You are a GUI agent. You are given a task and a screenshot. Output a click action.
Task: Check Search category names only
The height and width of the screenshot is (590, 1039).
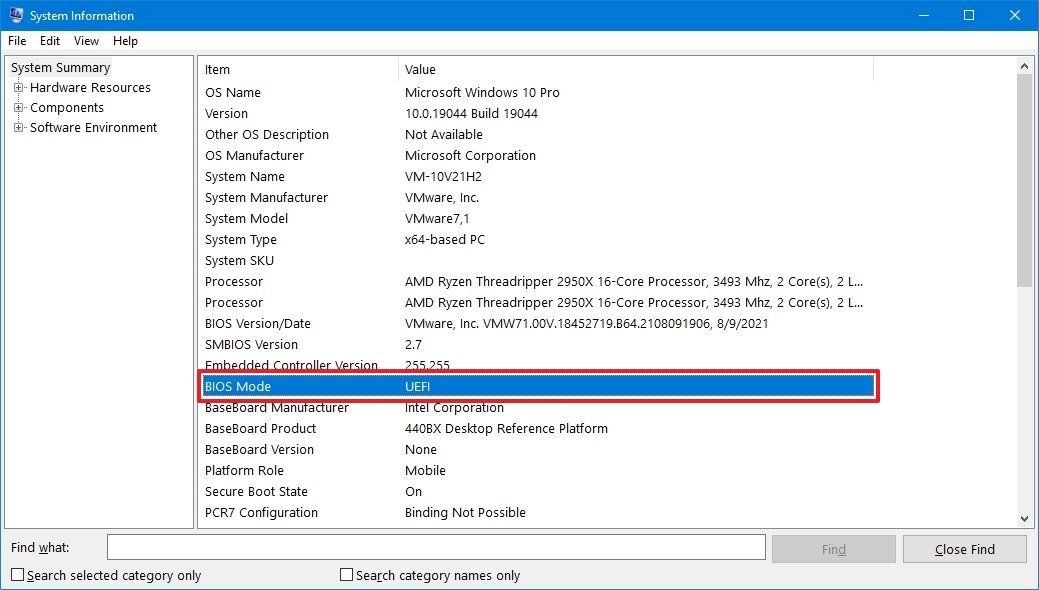[x=345, y=576]
